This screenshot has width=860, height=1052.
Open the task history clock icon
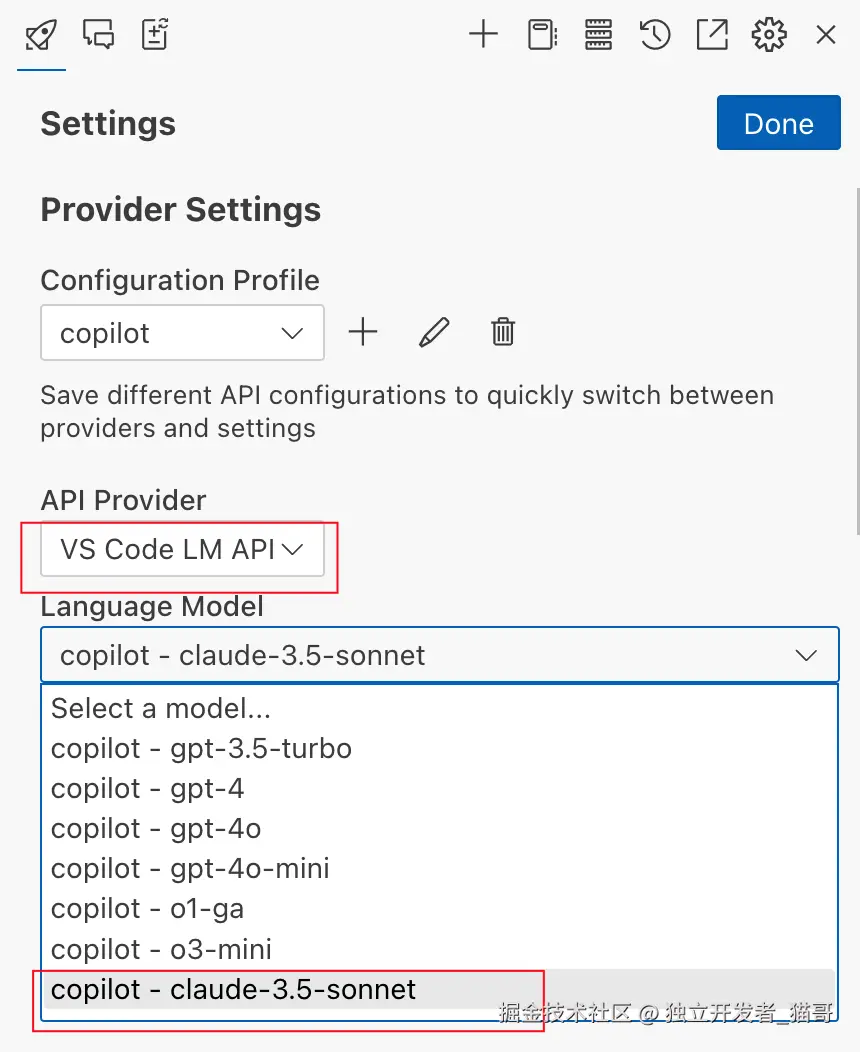pos(655,35)
